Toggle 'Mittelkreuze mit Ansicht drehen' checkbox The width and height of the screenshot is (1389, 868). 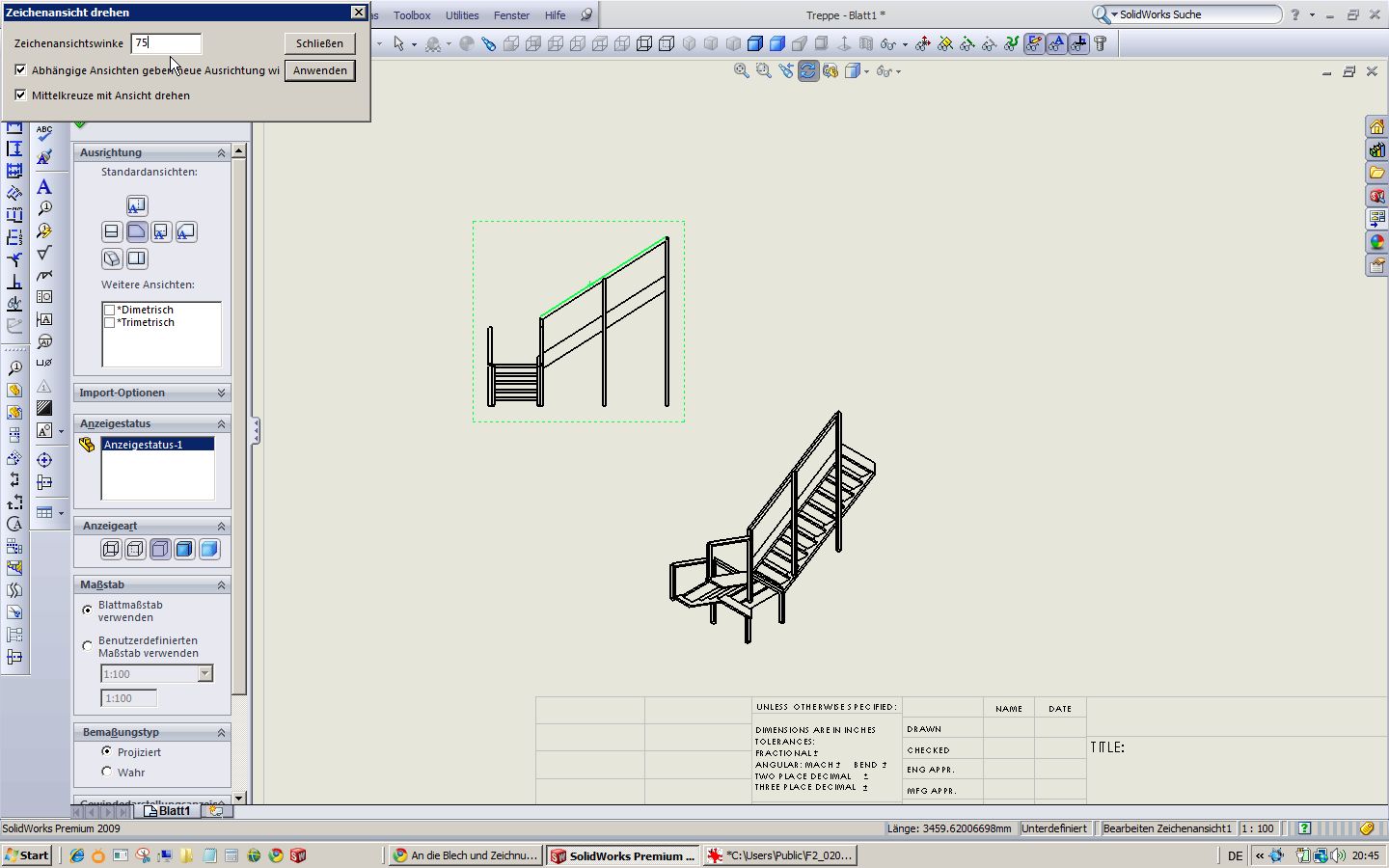[x=20, y=95]
